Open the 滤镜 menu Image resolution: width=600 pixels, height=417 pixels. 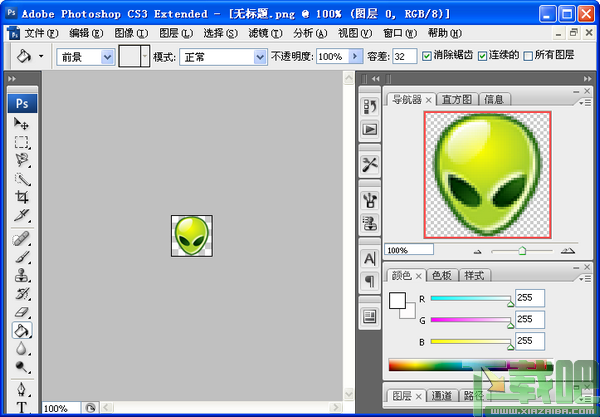coord(265,34)
